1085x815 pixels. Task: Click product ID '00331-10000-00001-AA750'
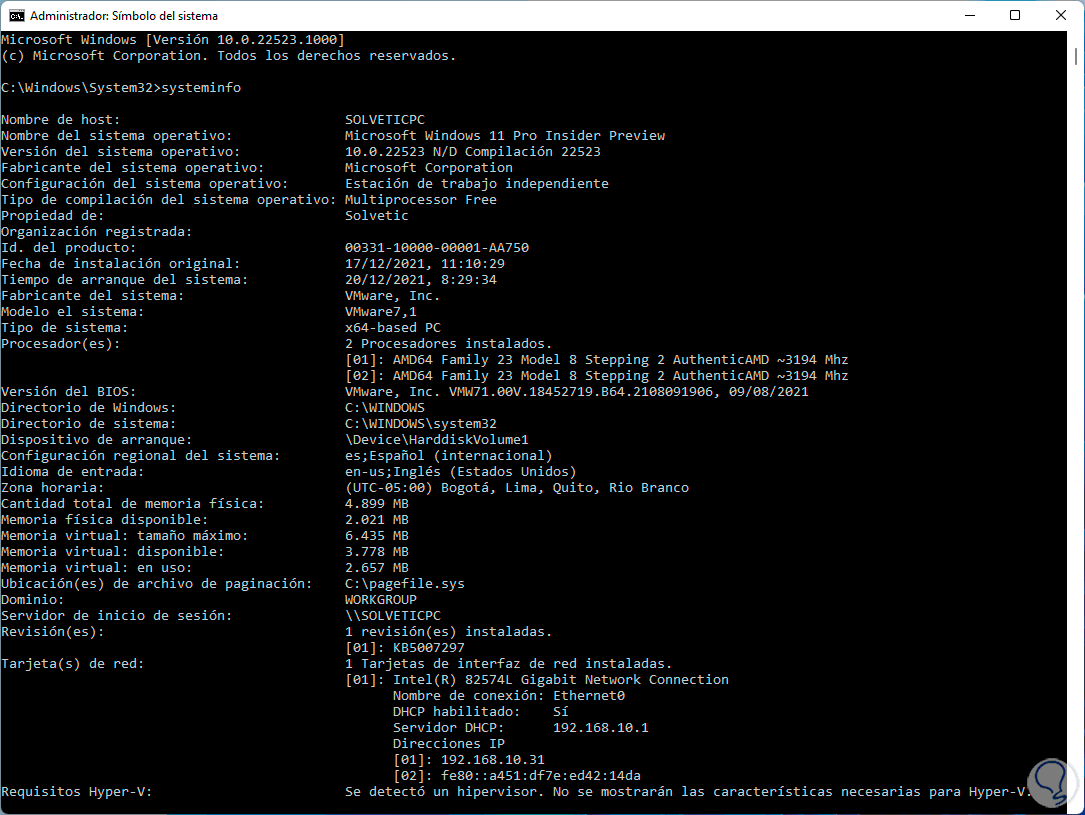437,248
